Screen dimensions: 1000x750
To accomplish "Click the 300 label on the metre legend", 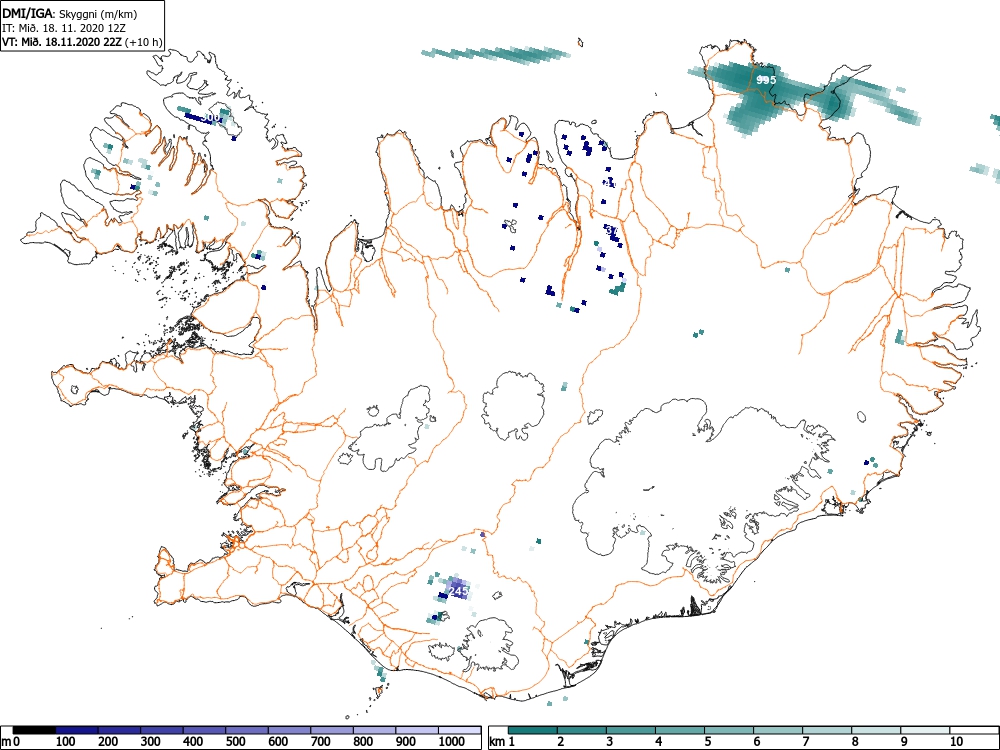I will pos(151,742).
